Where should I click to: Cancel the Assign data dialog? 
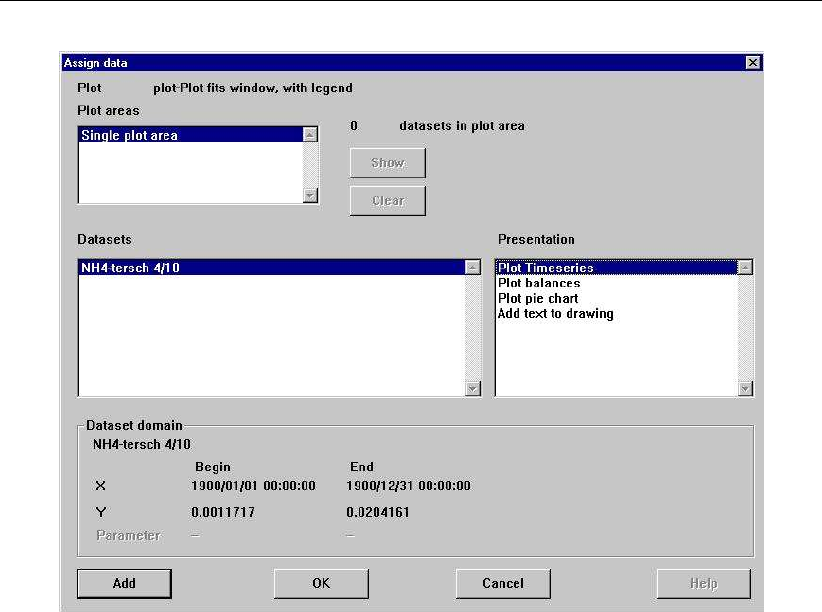503,584
